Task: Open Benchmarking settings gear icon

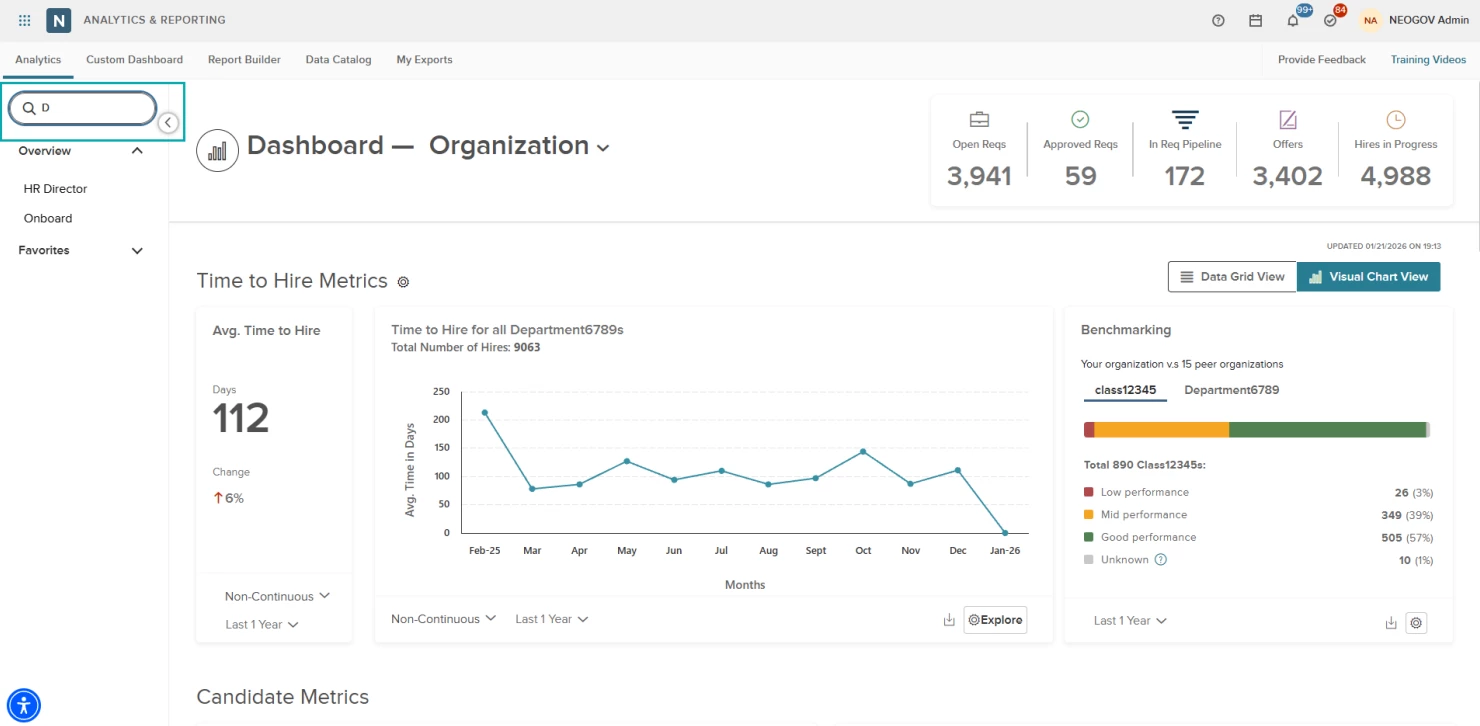Action: [1416, 623]
